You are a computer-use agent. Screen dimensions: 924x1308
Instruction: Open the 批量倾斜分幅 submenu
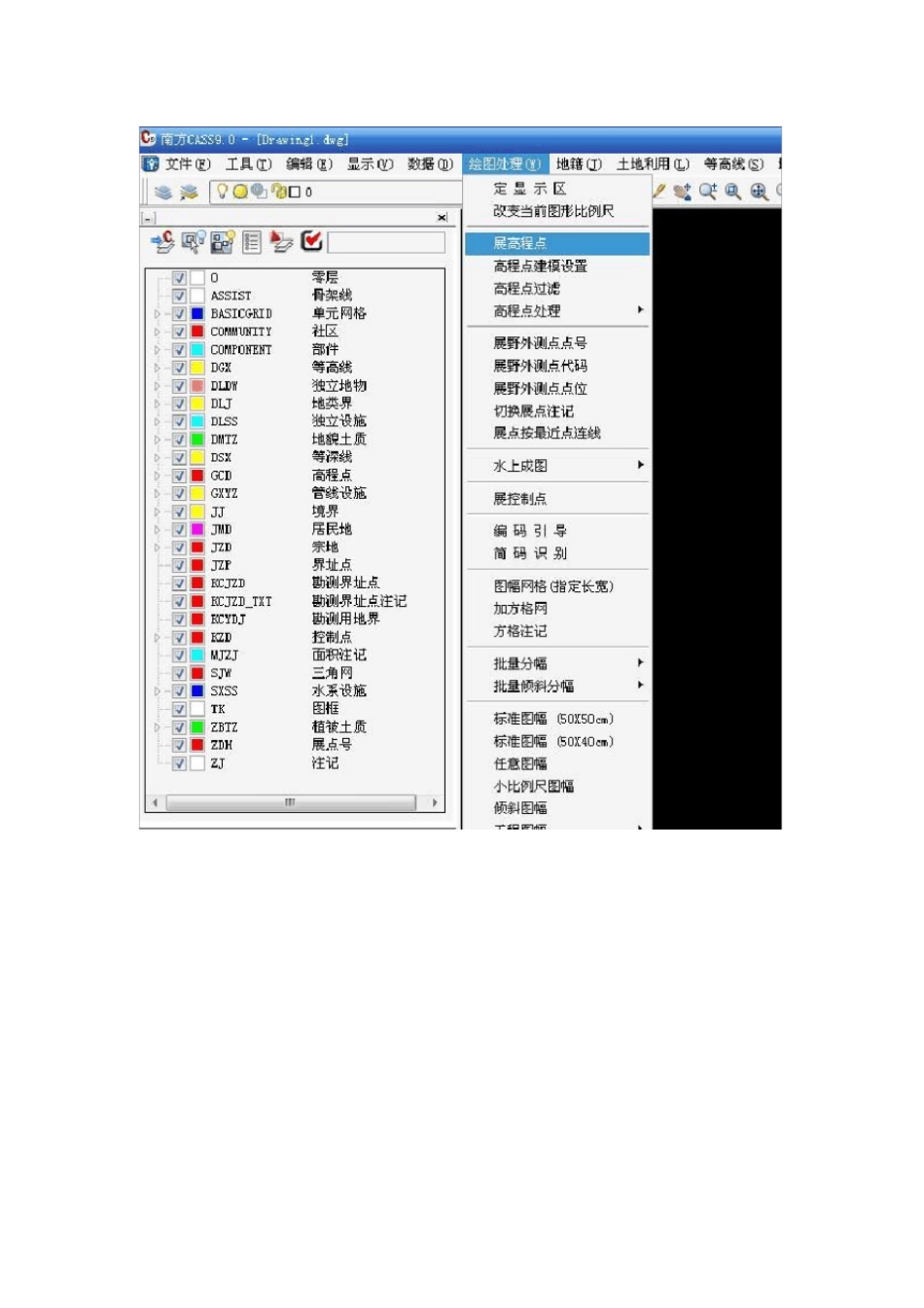coord(558,687)
